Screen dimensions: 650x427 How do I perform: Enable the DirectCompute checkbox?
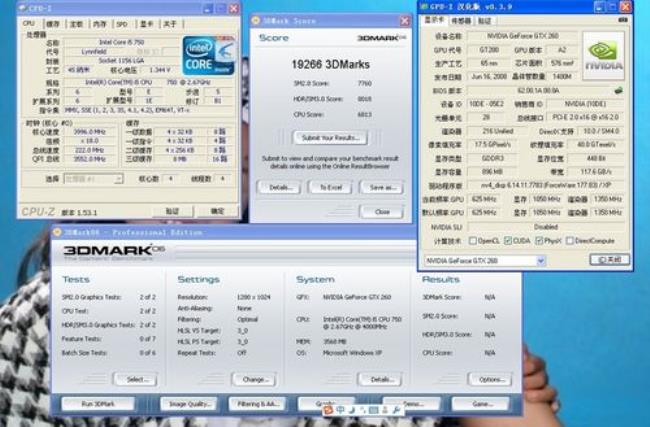570,240
